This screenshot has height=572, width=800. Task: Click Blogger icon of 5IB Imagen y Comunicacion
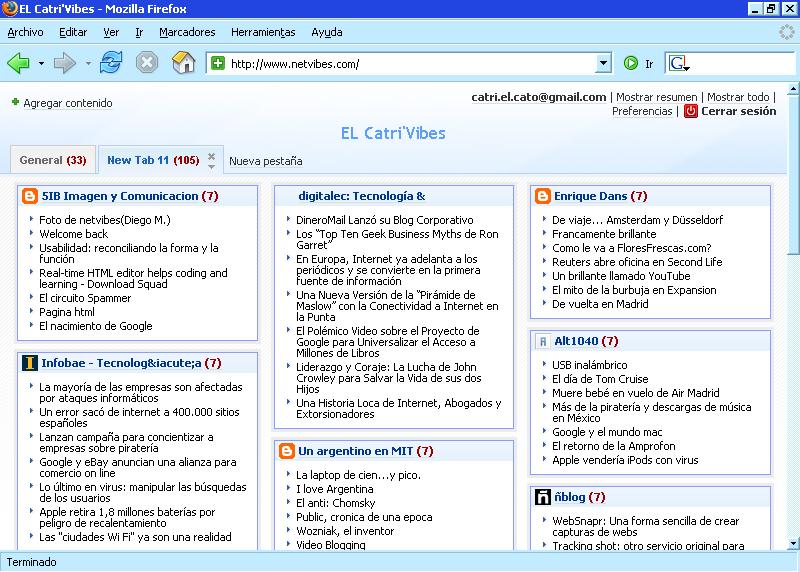pos(30,196)
